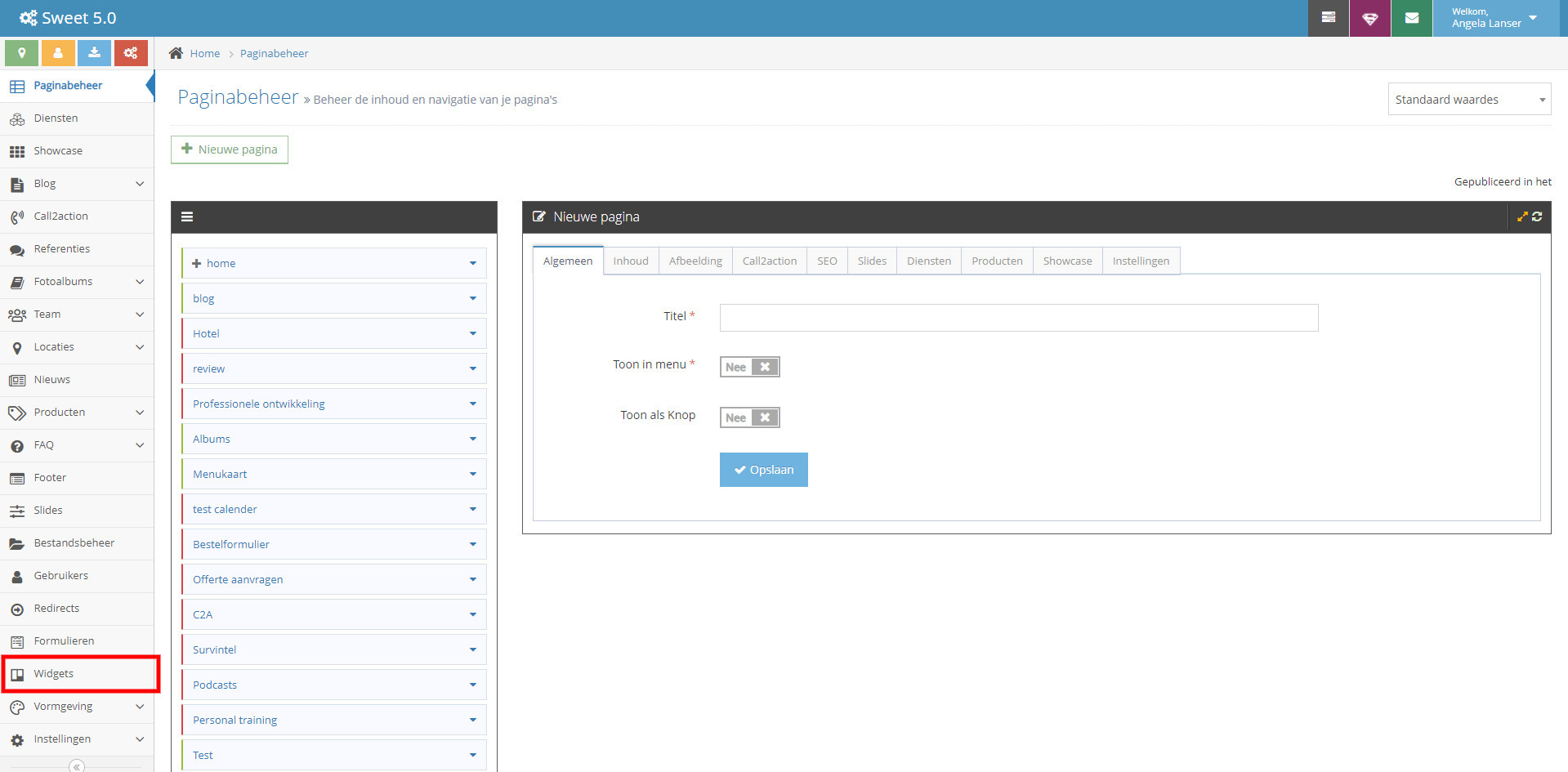Select the review page in list
The height and width of the screenshot is (772, 1568).
[x=334, y=368]
